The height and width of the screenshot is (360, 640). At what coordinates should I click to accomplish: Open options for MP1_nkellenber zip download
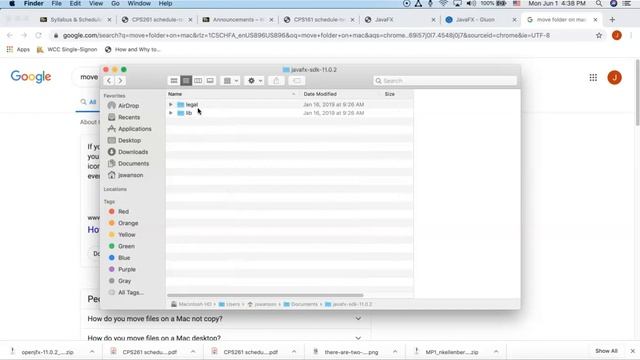[496, 351]
